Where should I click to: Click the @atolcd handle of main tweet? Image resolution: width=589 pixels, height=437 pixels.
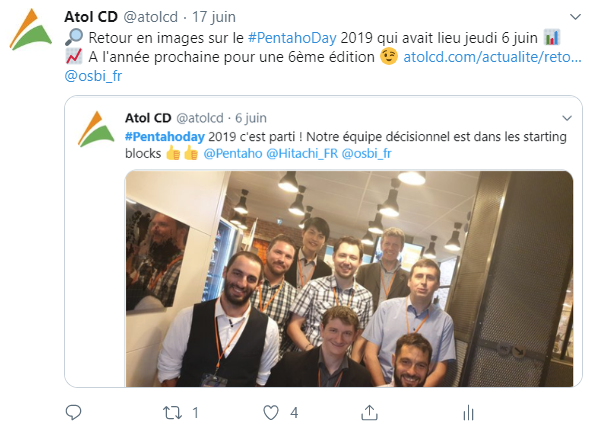point(151,17)
